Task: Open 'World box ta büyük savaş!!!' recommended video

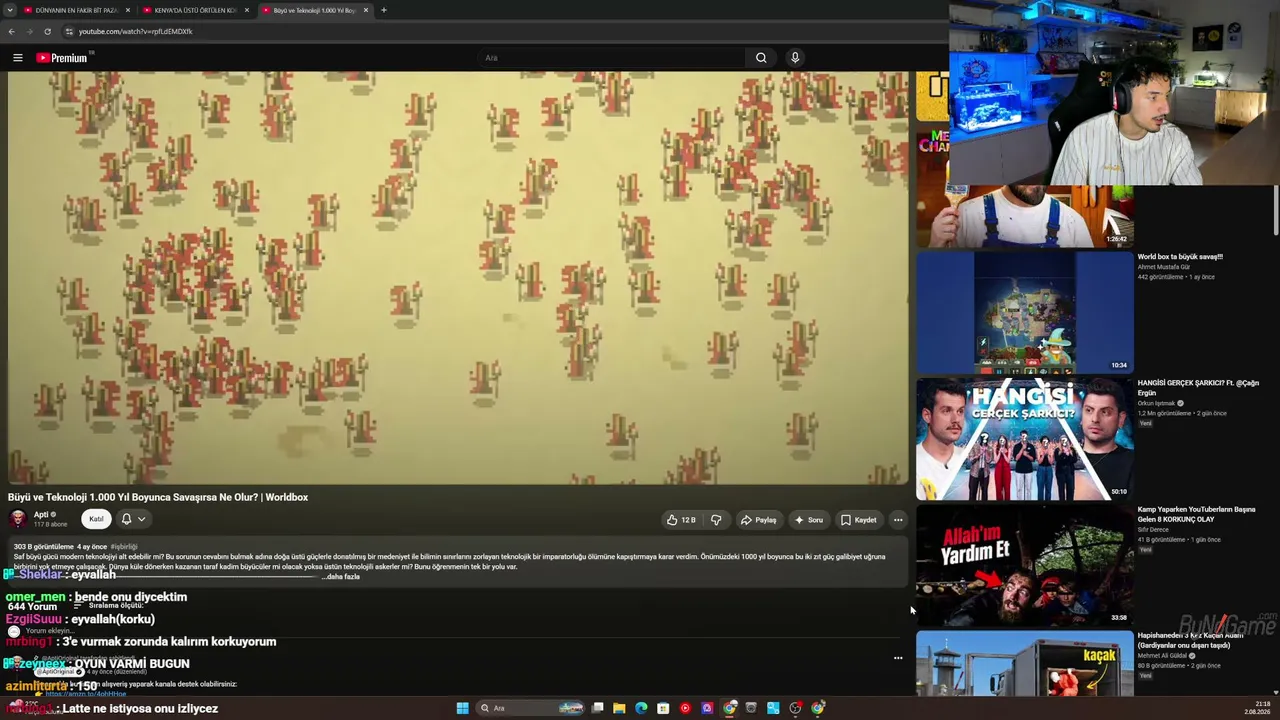Action: (1180, 257)
